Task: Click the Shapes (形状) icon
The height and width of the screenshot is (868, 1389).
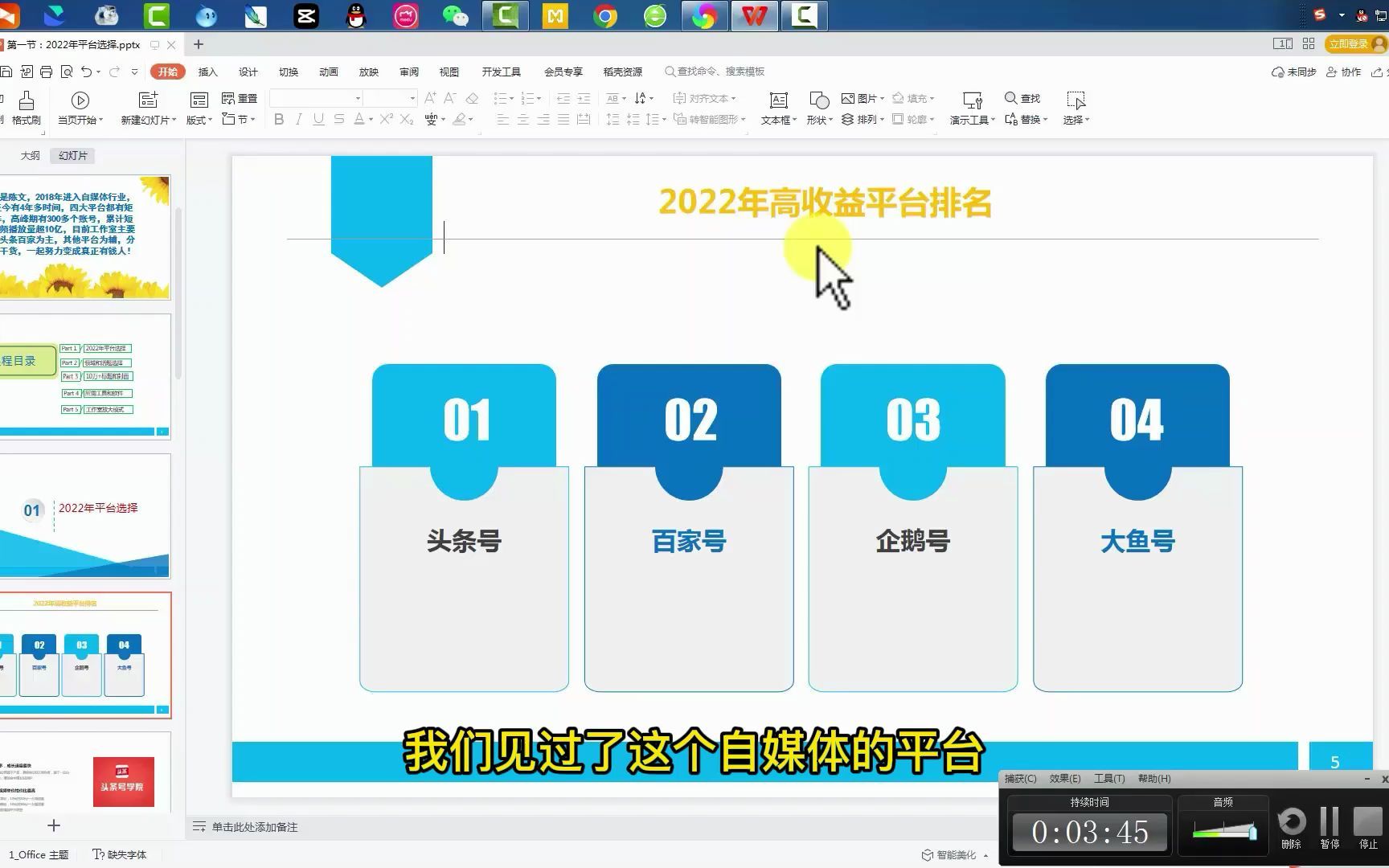Action: click(x=818, y=100)
